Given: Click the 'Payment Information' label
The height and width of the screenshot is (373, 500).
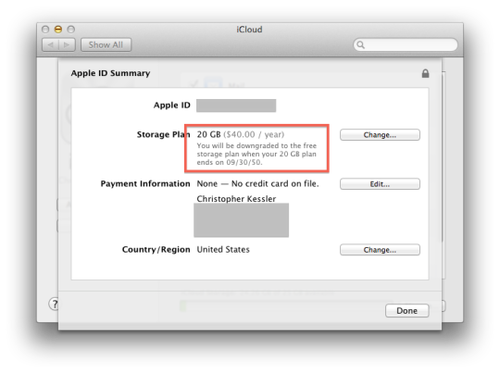Looking at the screenshot, I should point(145,184).
